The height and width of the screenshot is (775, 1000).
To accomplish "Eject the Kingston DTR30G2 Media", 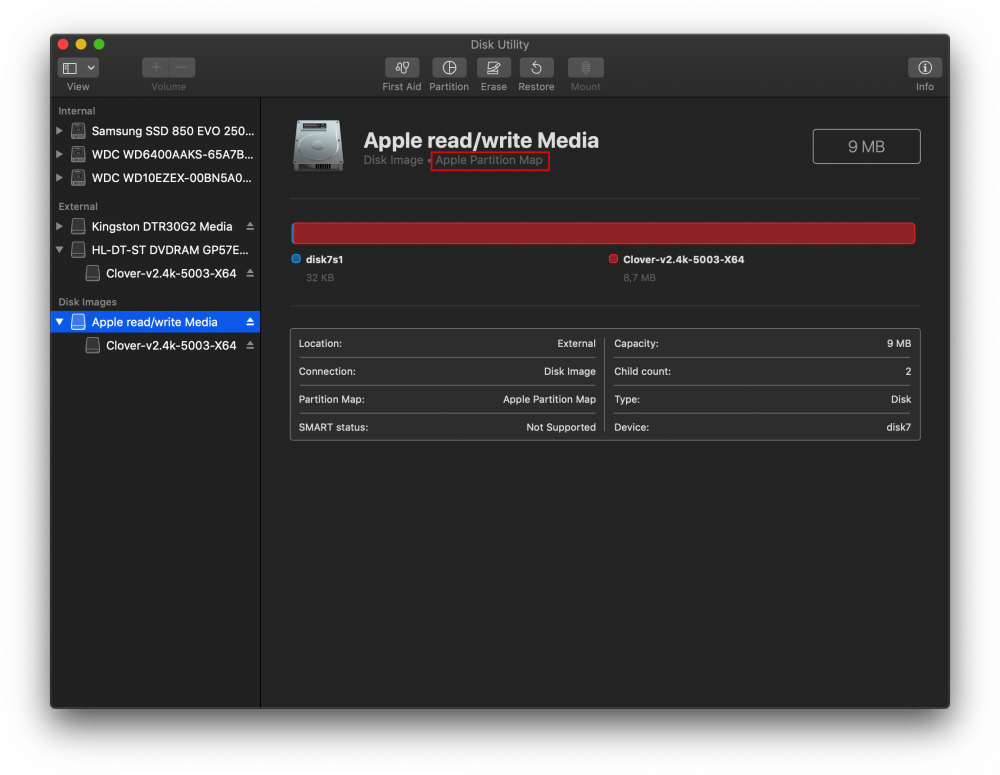I will coord(250,226).
